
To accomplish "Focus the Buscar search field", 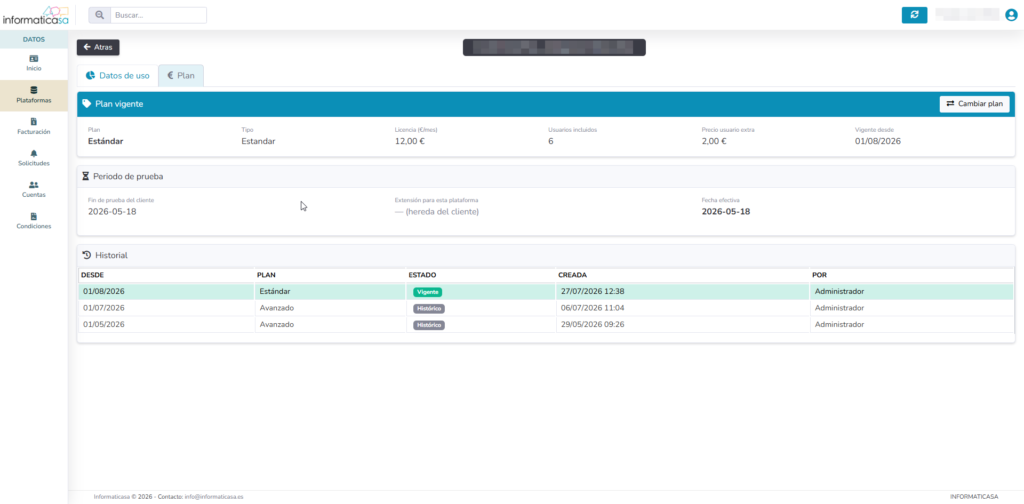I will (x=158, y=15).
